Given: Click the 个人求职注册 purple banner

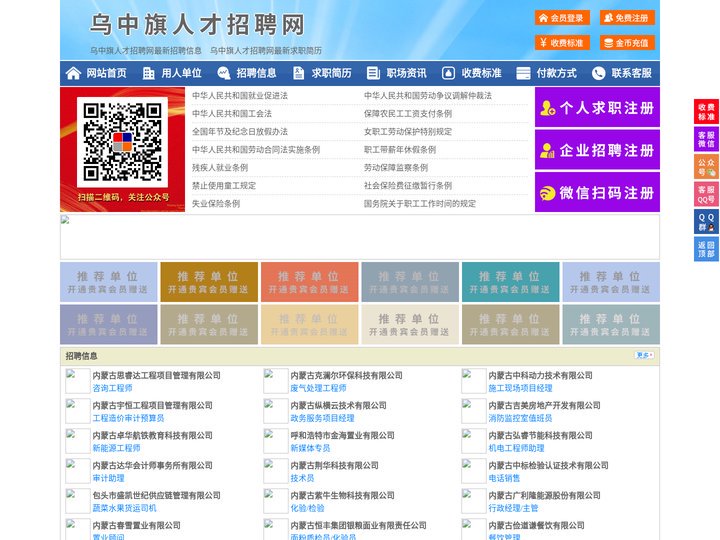Looking at the screenshot, I should tap(597, 107).
